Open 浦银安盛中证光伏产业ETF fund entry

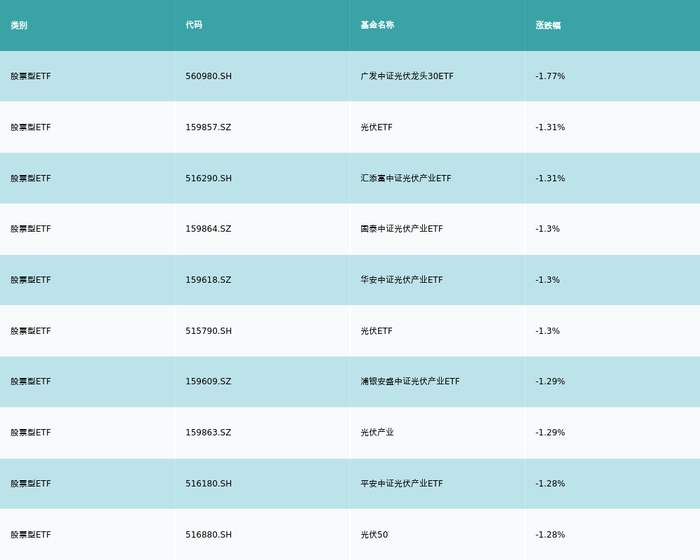click(410, 382)
